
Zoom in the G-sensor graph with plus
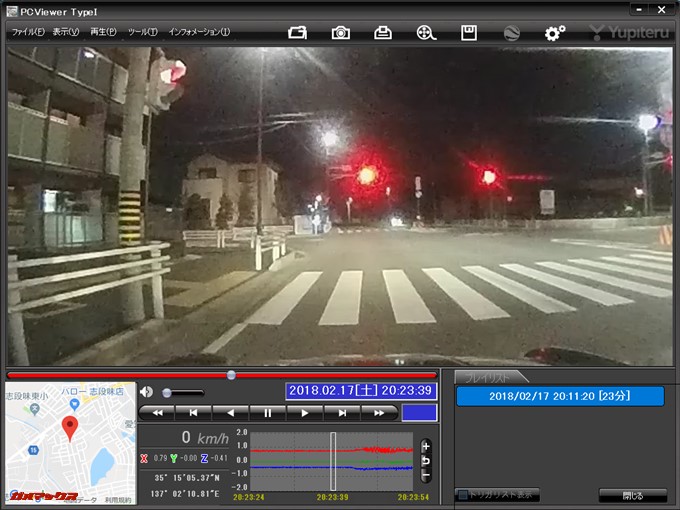point(426,446)
